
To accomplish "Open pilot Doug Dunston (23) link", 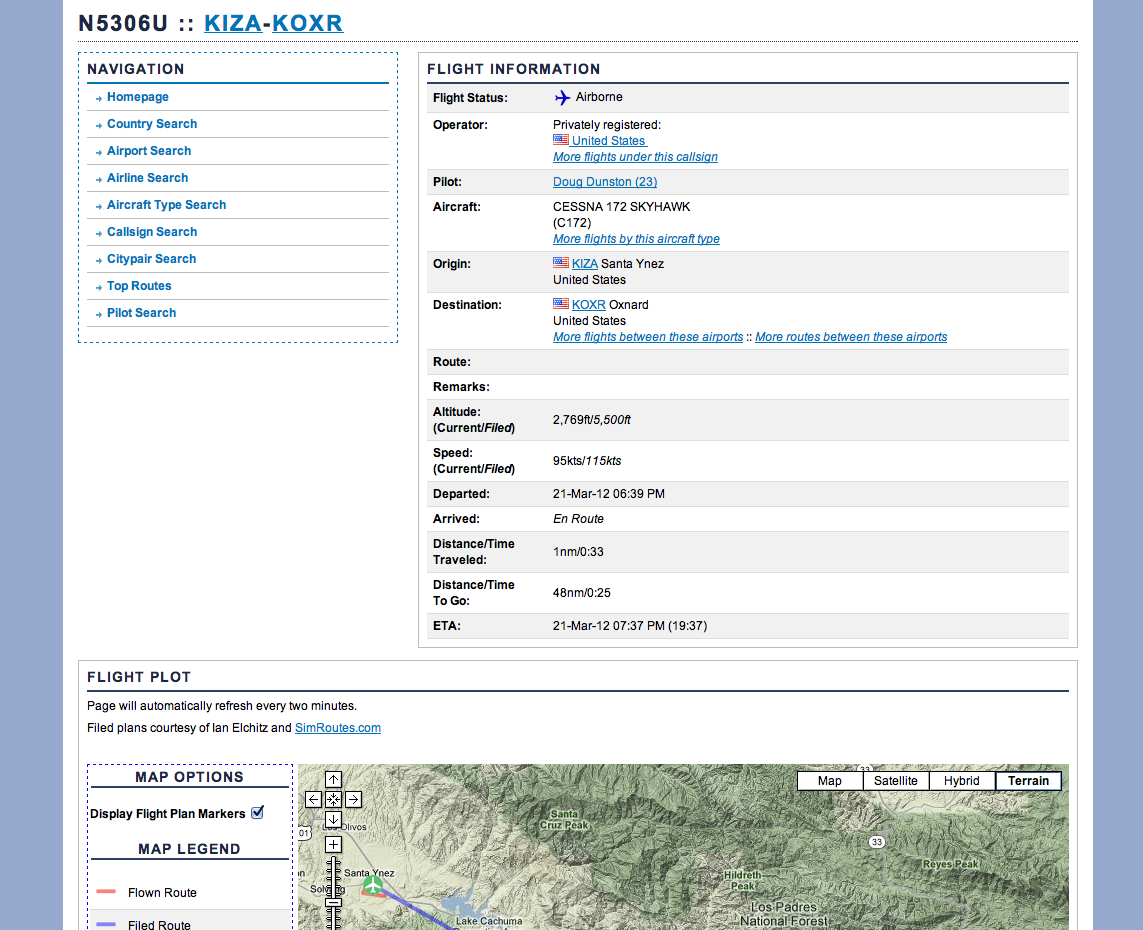I will point(605,181).
